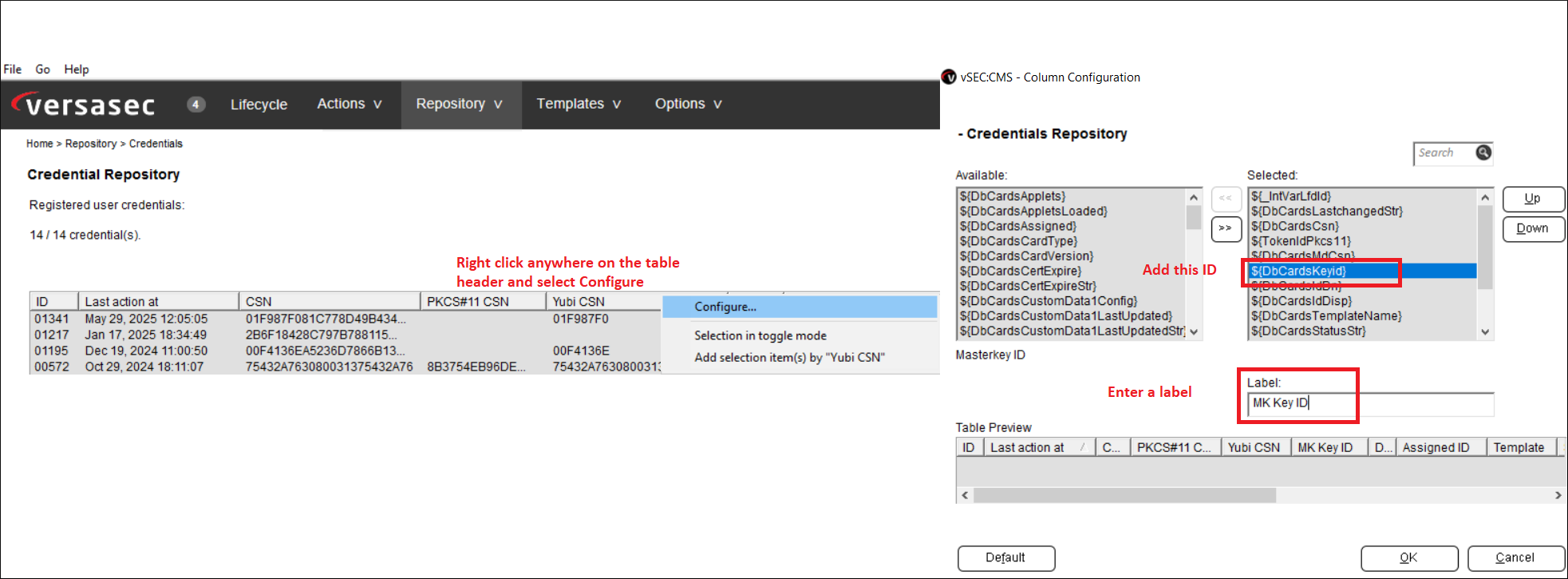Click the search magnifier icon

[1483, 153]
